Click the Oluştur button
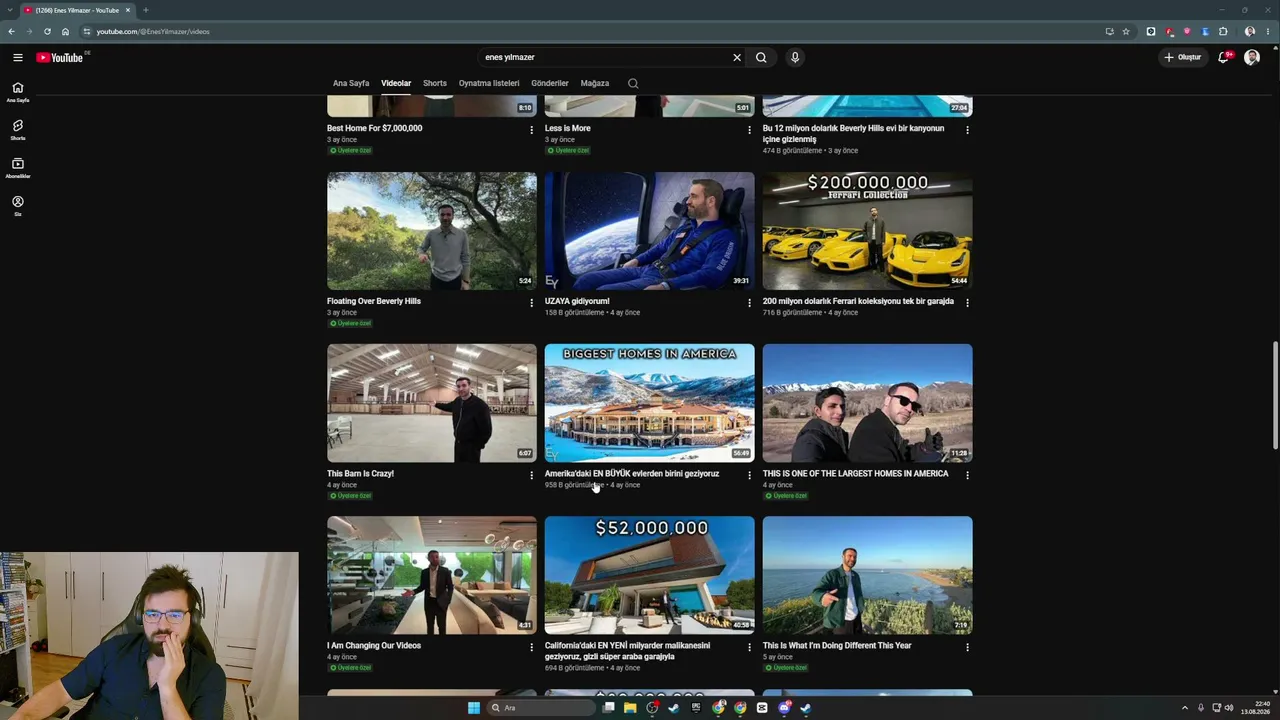 pyautogui.click(x=1183, y=57)
